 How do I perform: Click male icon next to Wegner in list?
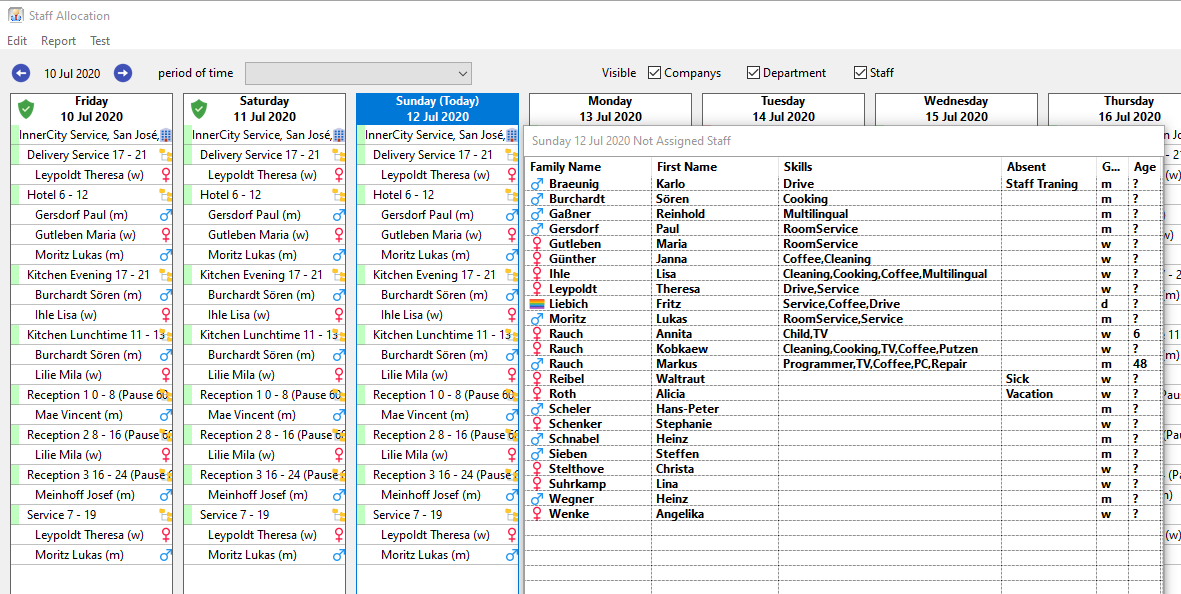click(537, 499)
